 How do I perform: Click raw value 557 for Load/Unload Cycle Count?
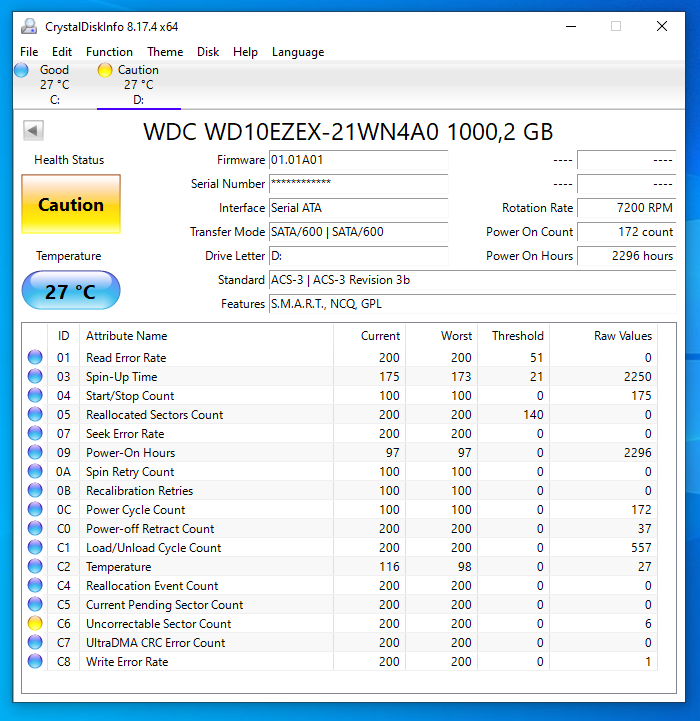click(641, 548)
